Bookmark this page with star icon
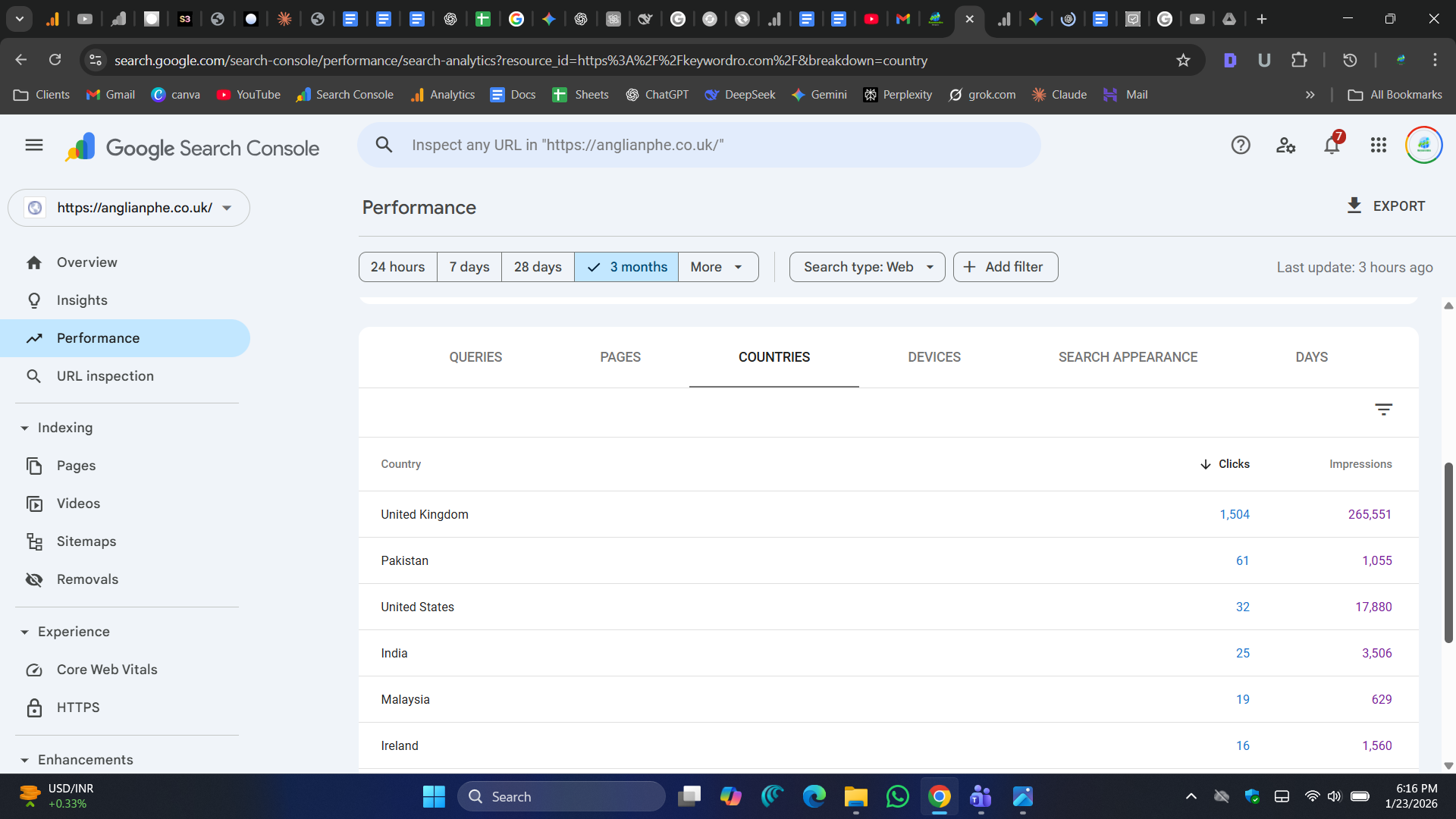The width and height of the screenshot is (1456, 819). [1183, 60]
